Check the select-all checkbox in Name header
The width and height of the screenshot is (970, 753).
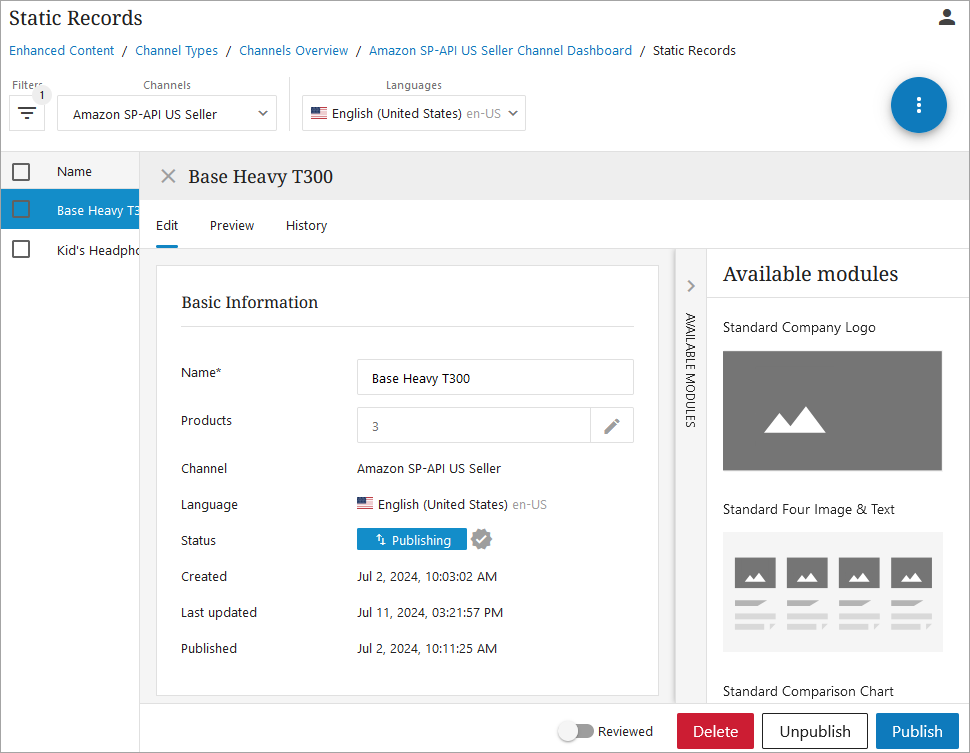(21, 172)
